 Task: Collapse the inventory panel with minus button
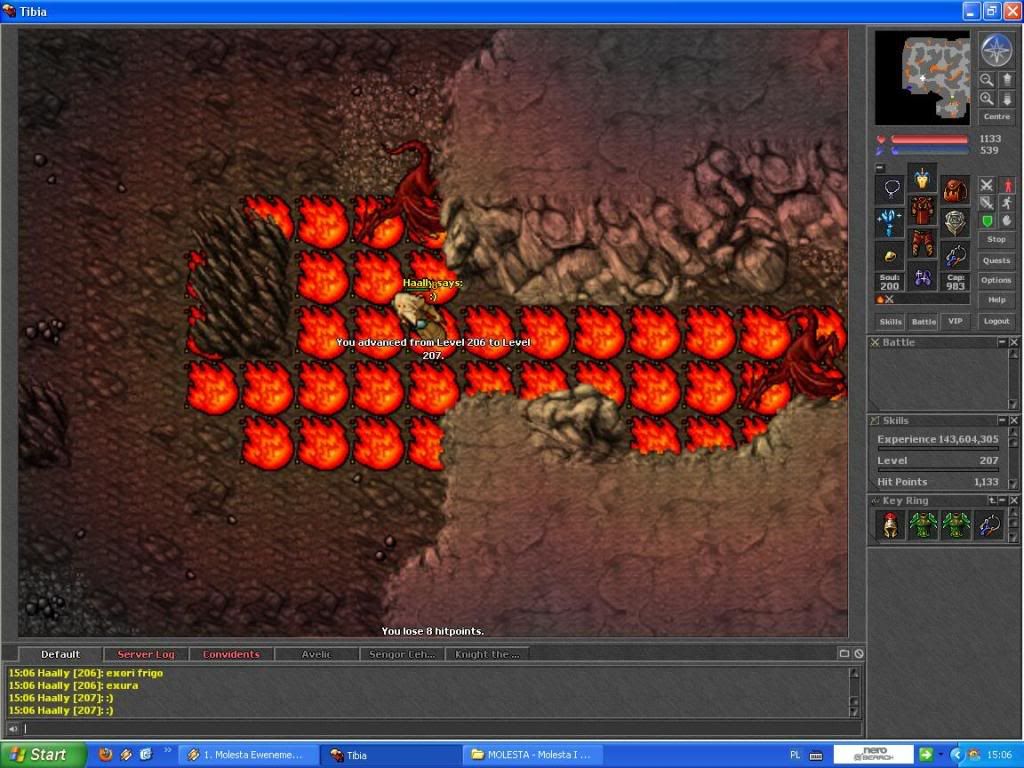(880, 168)
